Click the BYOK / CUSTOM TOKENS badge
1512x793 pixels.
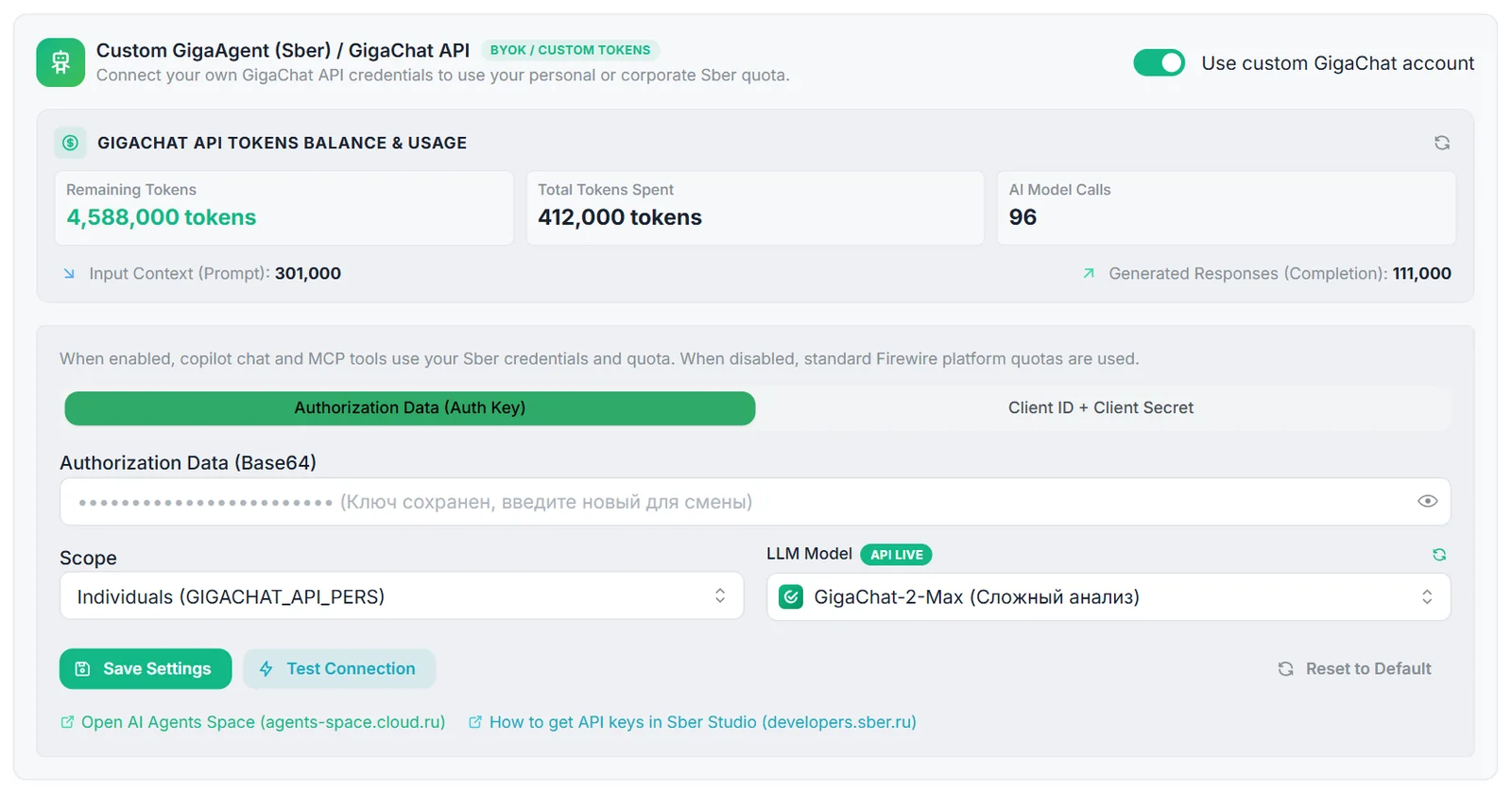[570, 50]
